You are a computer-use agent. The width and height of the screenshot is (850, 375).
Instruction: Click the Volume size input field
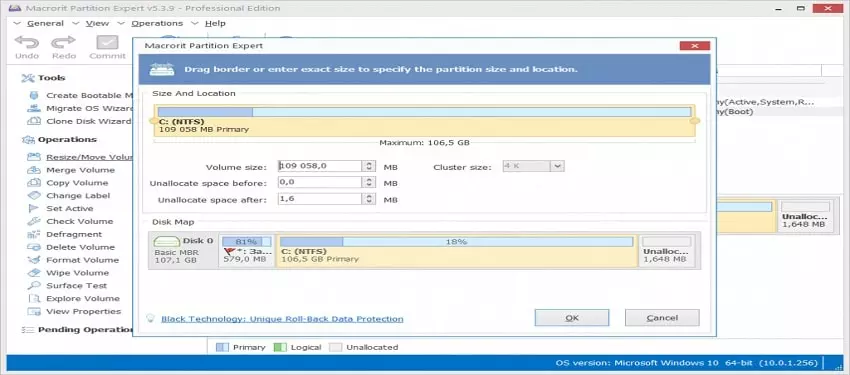coord(320,166)
